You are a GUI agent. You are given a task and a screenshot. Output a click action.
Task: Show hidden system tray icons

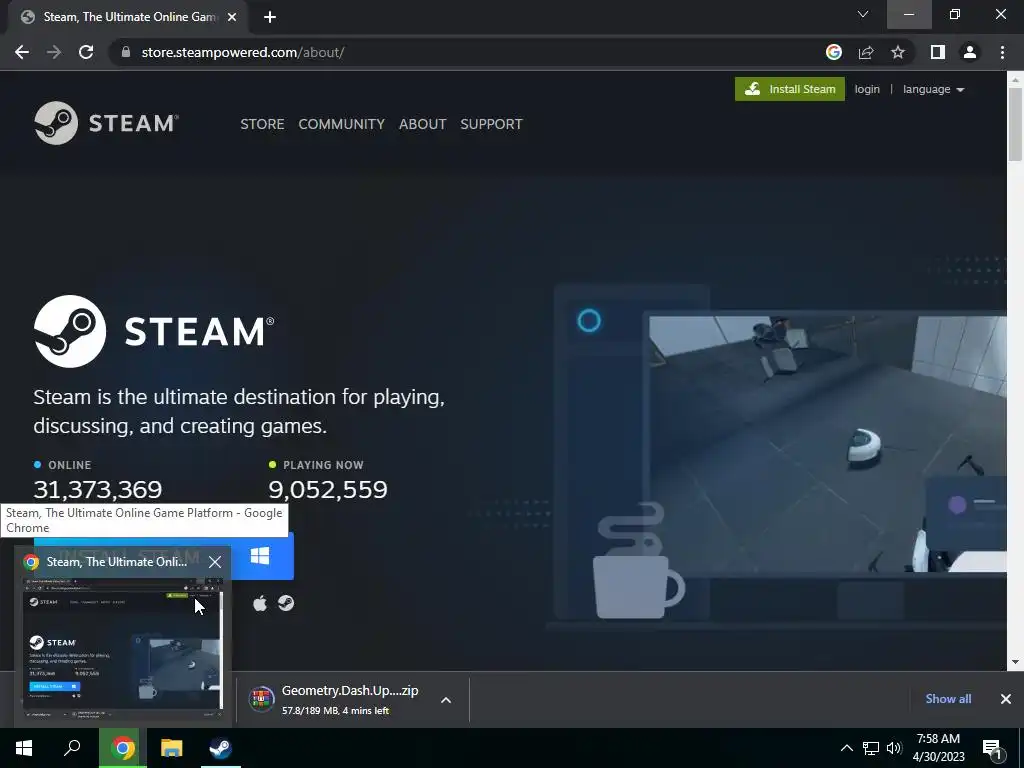coord(846,748)
